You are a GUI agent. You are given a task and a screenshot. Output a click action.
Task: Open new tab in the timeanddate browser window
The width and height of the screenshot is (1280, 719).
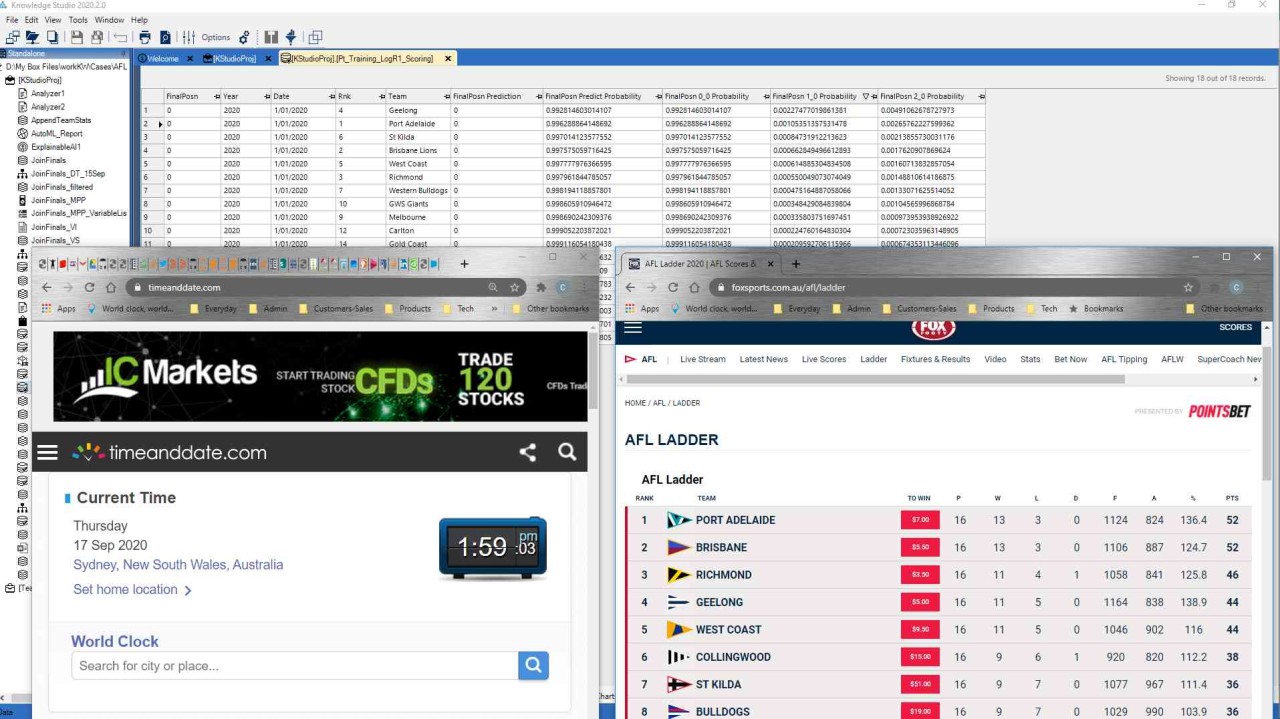(464, 264)
